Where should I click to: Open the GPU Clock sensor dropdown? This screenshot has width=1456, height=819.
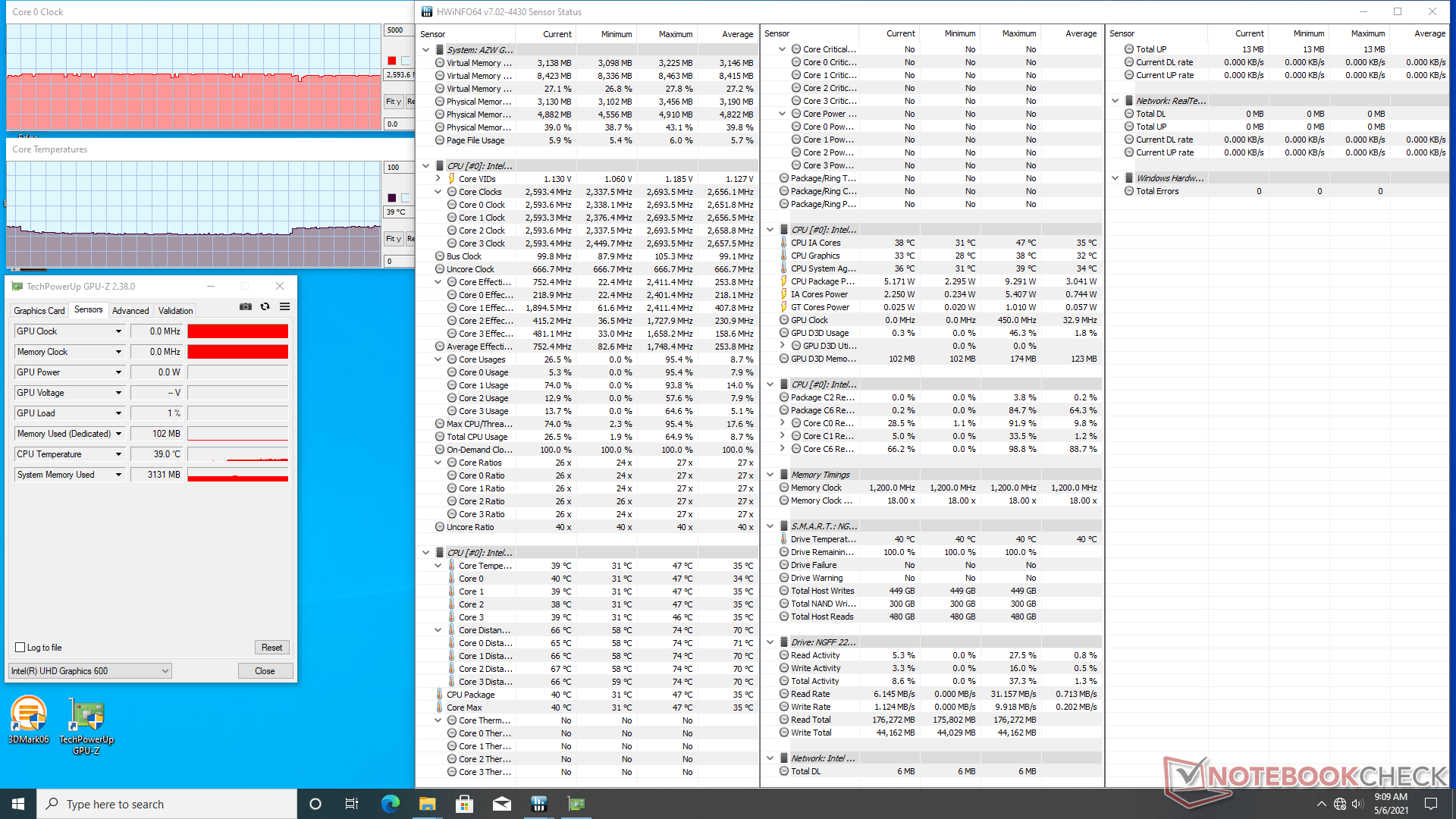click(x=118, y=331)
